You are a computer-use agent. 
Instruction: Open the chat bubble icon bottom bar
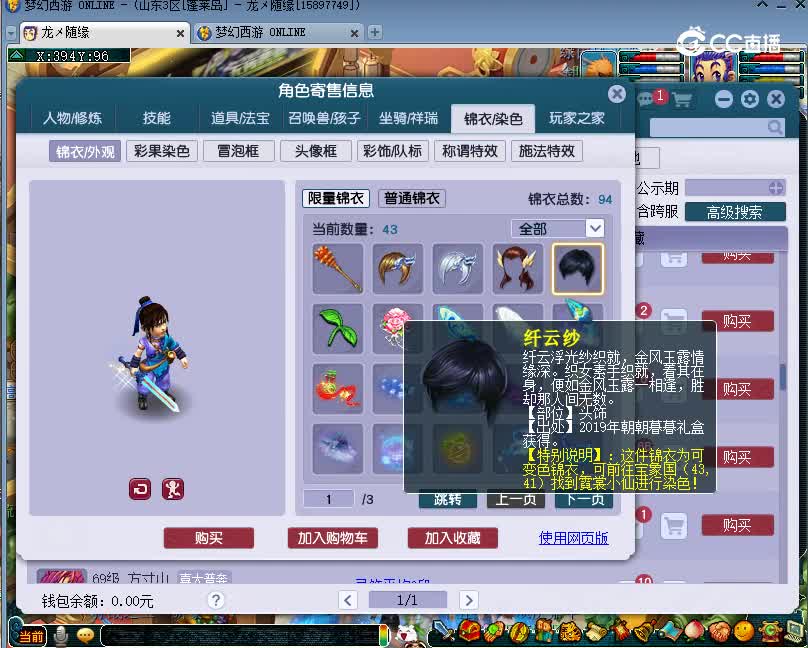[x=85, y=635]
